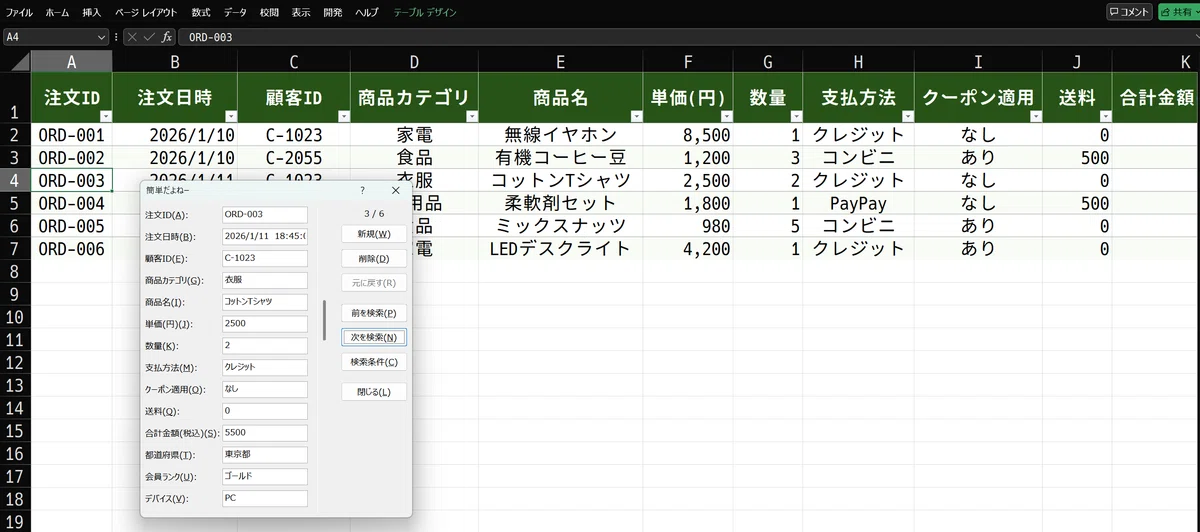Click the formula bar confirm checkmark icon

pos(149,37)
